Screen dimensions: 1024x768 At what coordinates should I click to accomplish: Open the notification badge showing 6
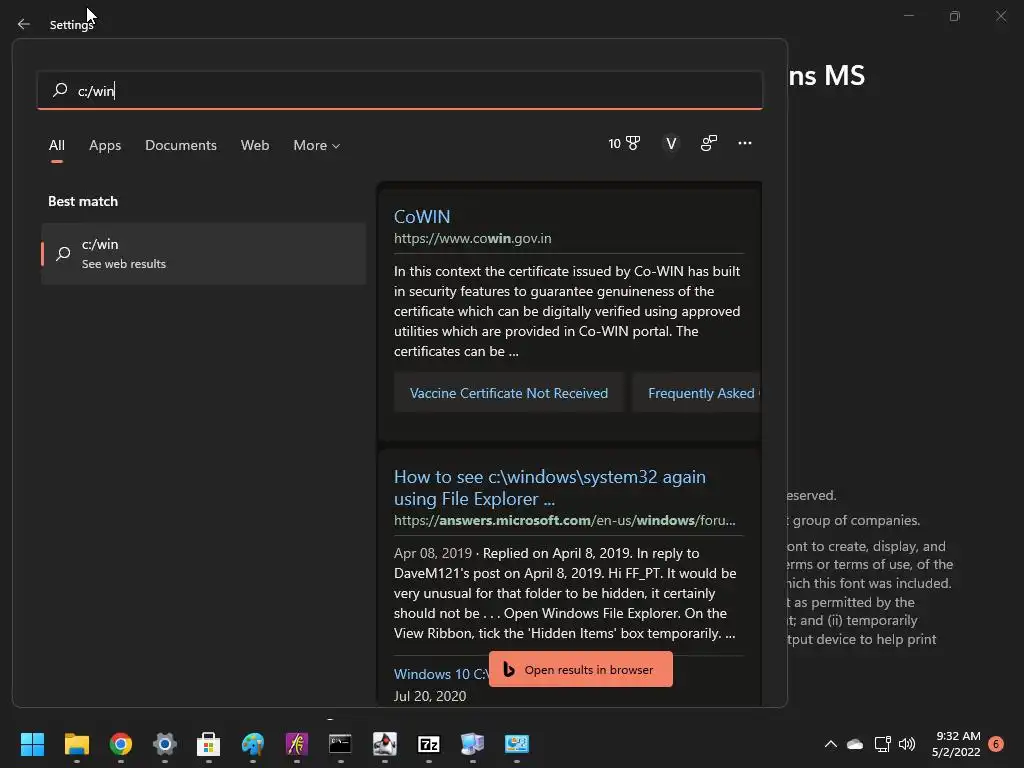(x=996, y=744)
